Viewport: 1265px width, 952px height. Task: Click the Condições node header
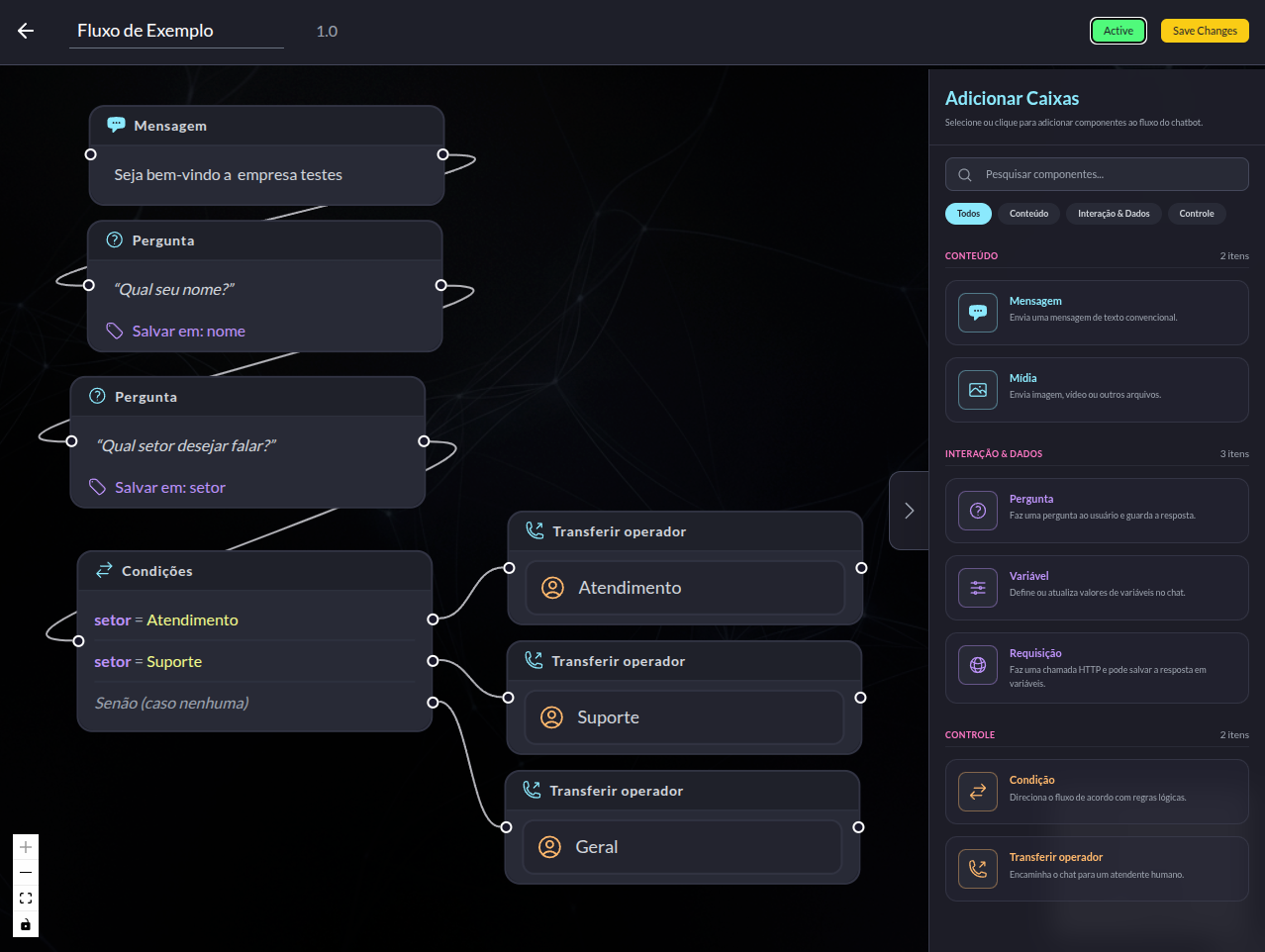pos(254,571)
